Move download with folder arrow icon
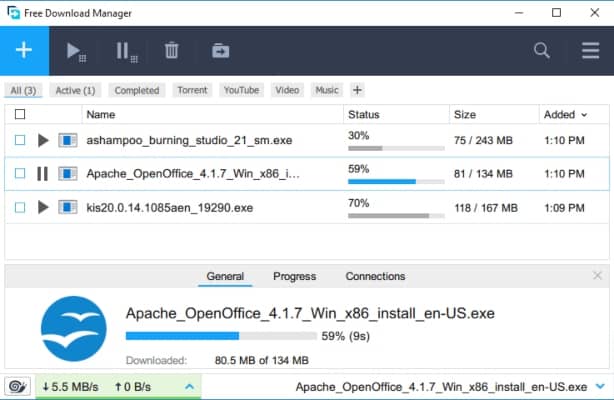 220,51
